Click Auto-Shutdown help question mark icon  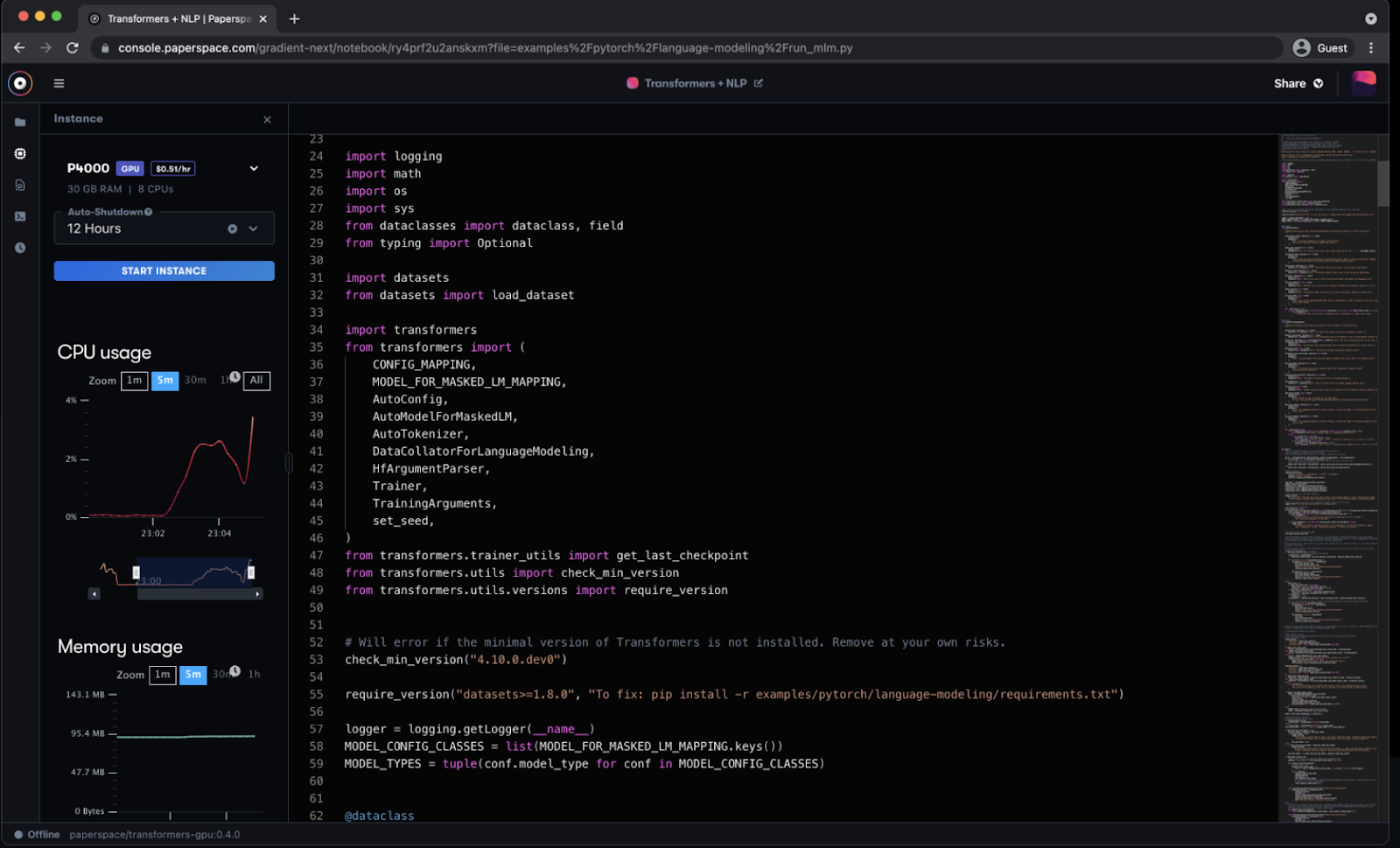point(149,212)
